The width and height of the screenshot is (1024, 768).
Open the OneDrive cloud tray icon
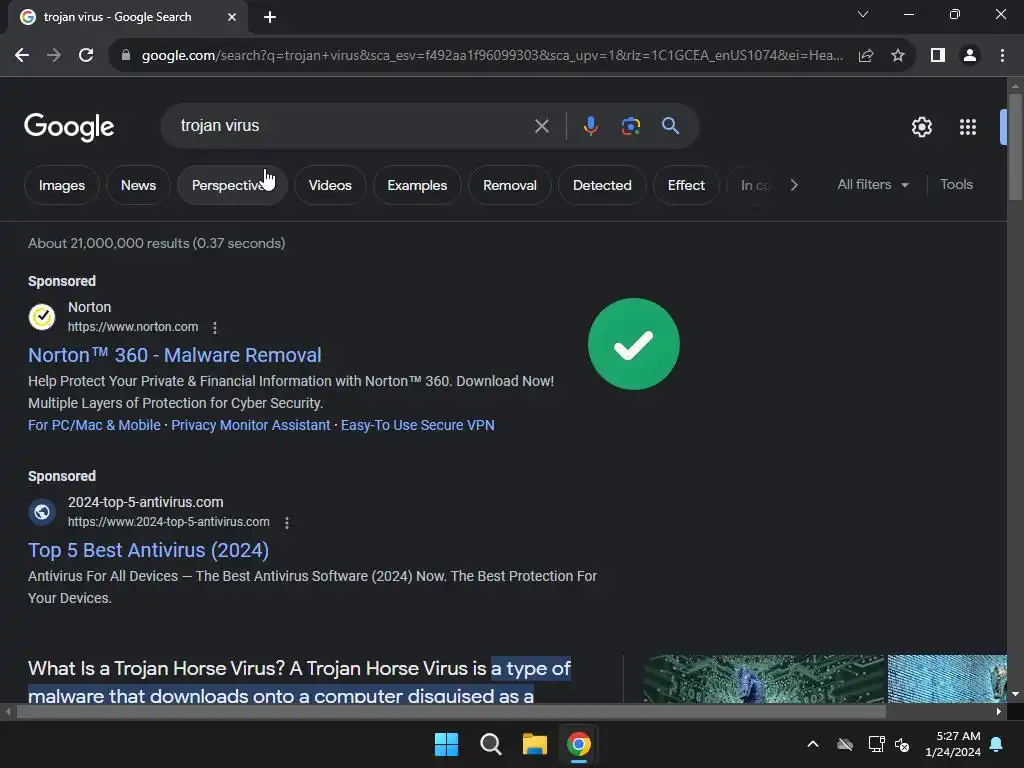845,744
